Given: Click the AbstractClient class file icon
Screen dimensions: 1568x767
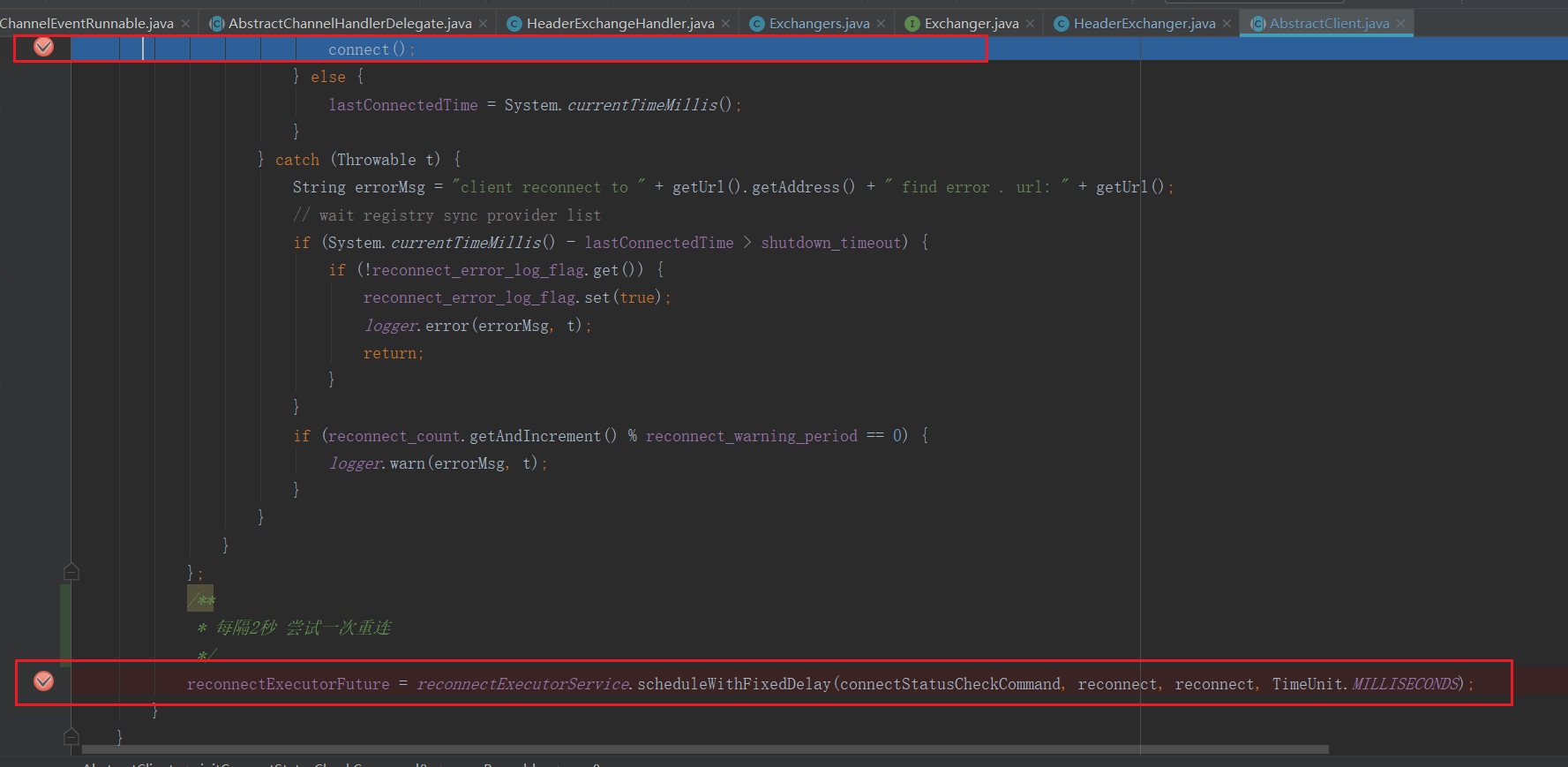Looking at the screenshot, I should click(1258, 24).
